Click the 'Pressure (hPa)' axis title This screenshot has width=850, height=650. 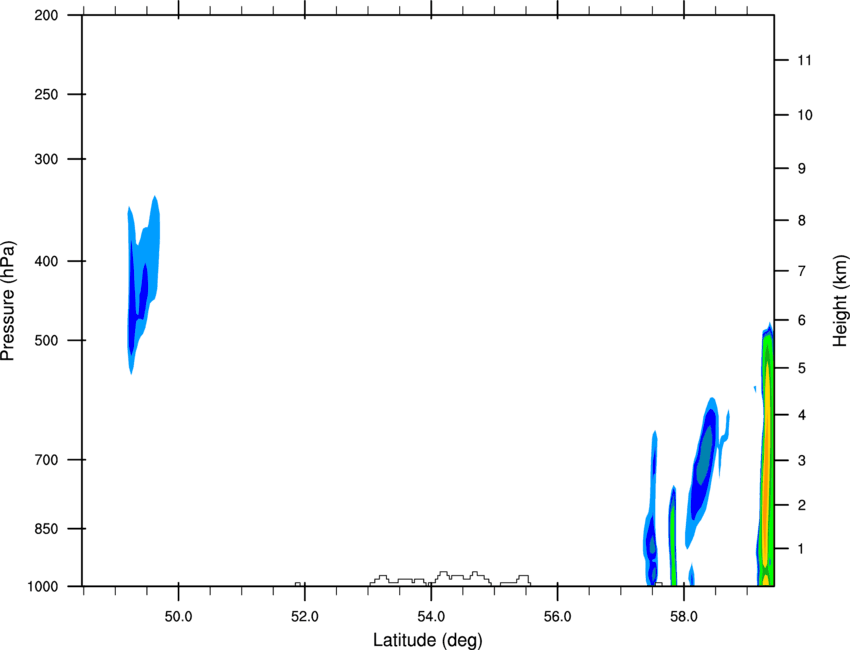(x=8, y=301)
